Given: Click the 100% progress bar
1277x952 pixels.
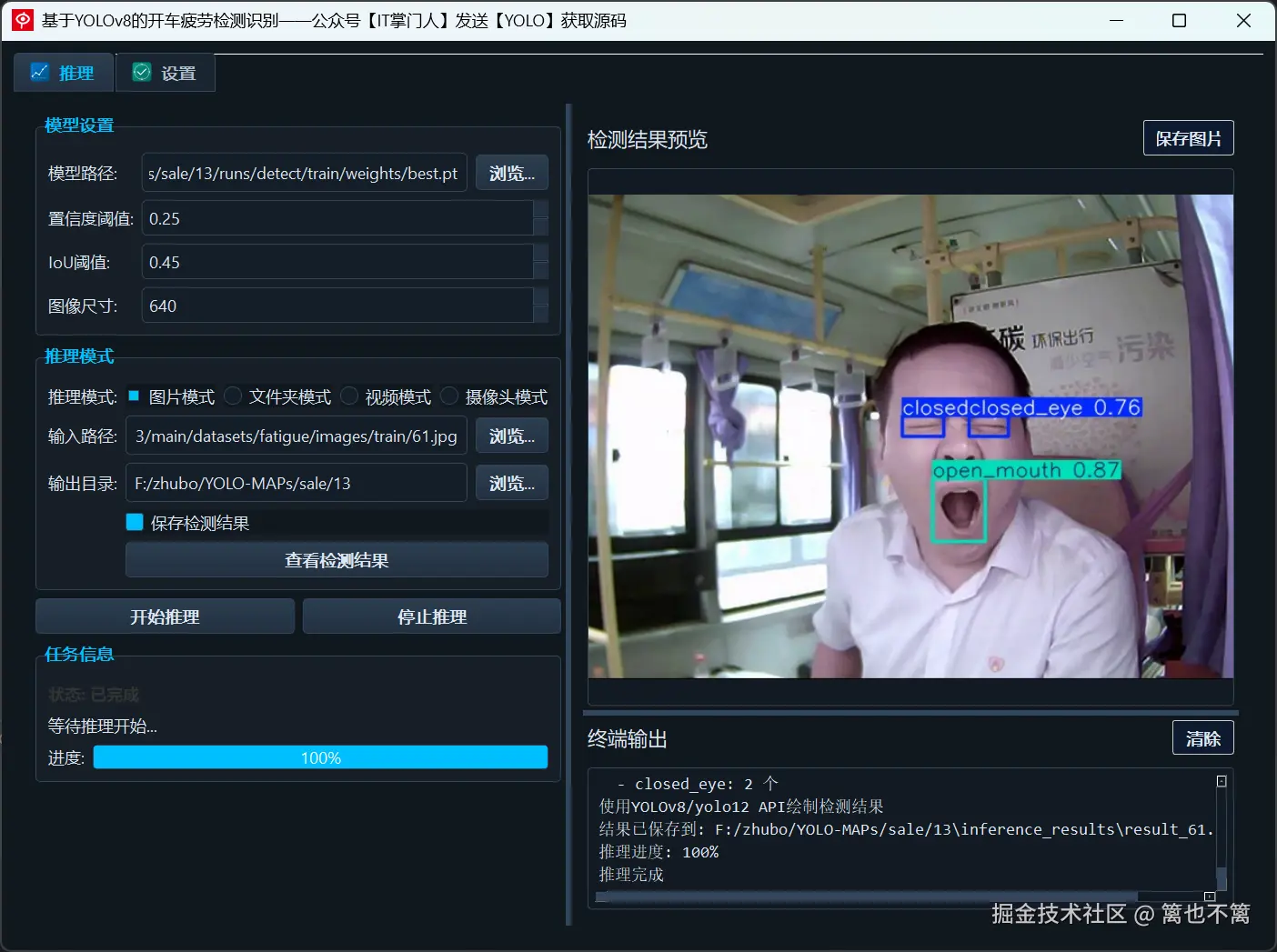Looking at the screenshot, I should [x=320, y=757].
